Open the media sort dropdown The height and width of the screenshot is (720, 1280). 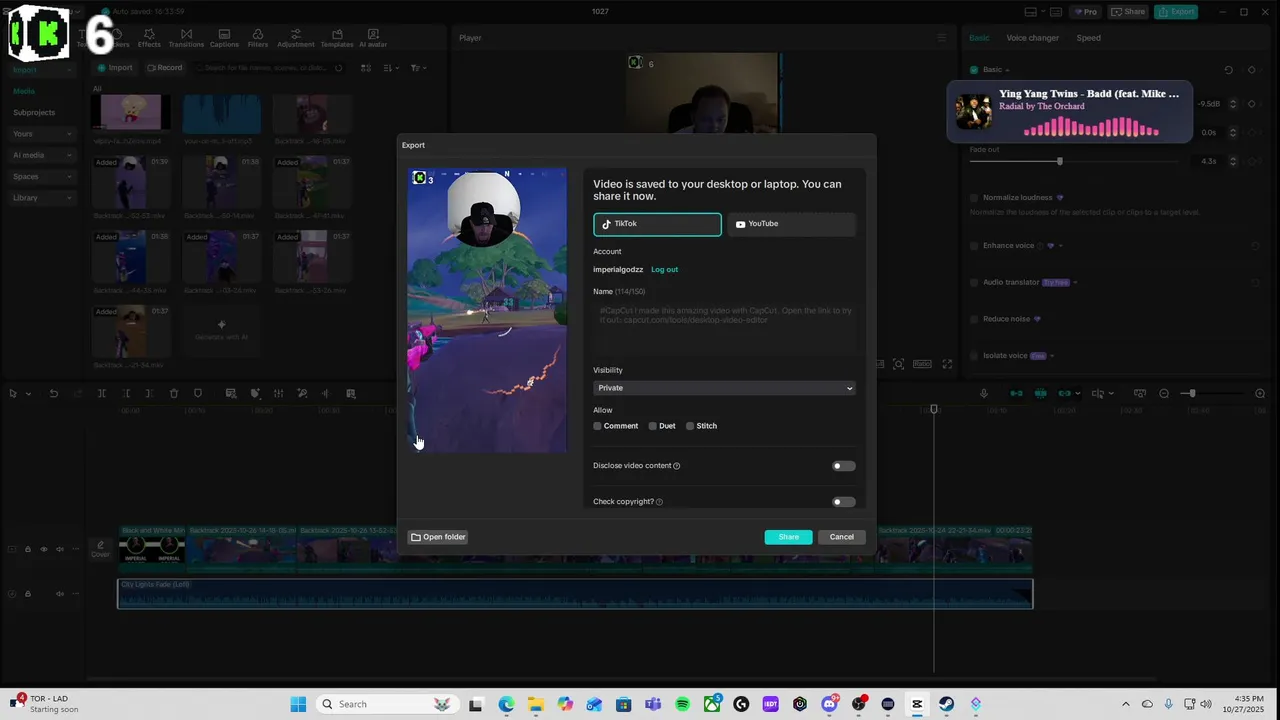391,68
